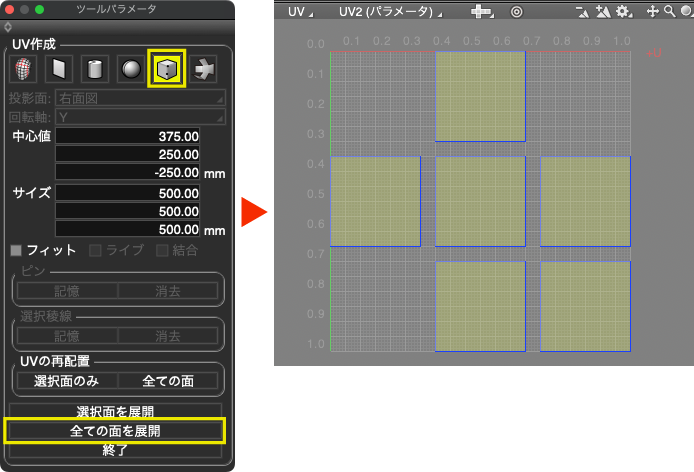Click ピン 消去 button
694x472 pixels.
(x=168, y=291)
